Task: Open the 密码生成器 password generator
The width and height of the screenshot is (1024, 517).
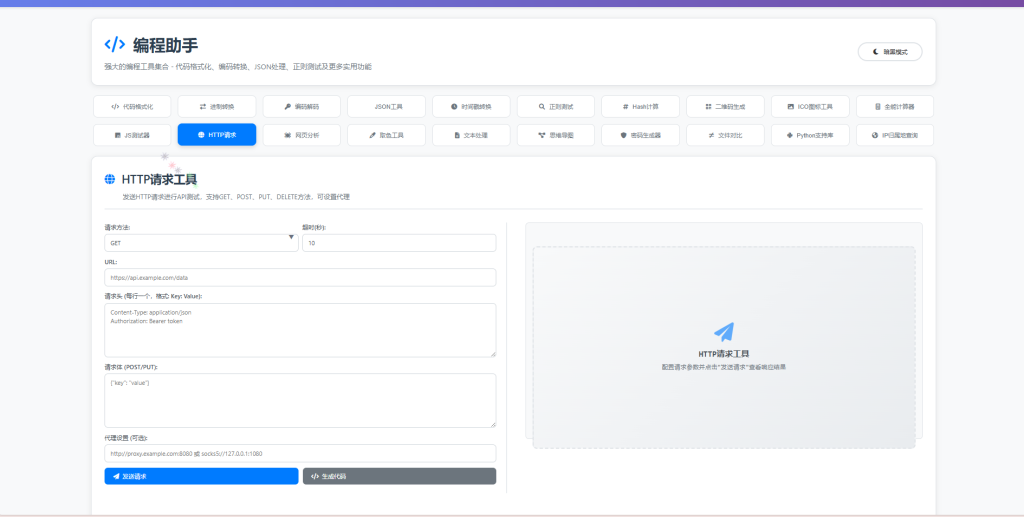Action: pyautogui.click(x=640, y=134)
